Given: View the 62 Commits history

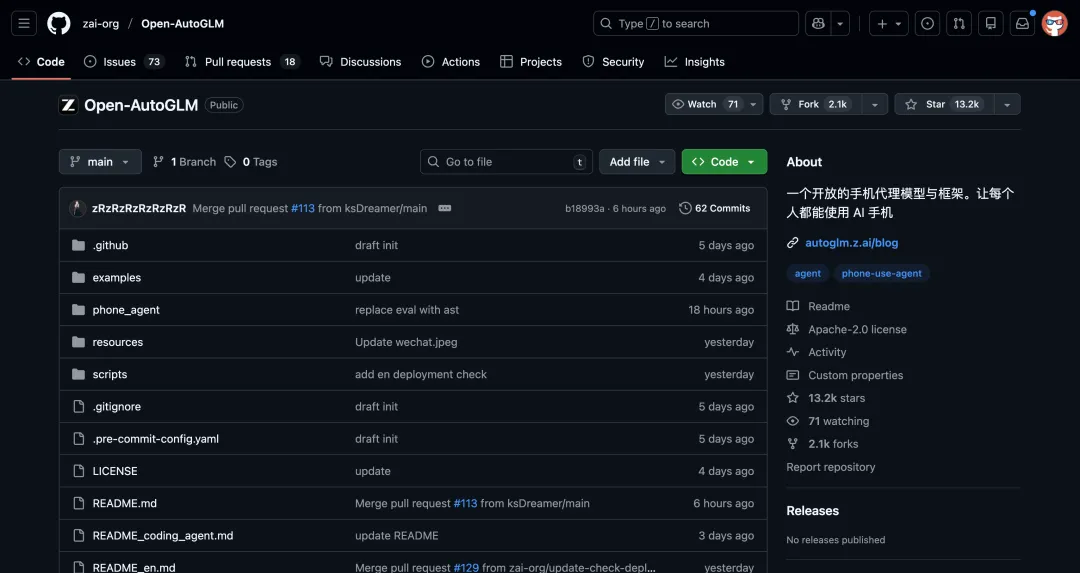Looking at the screenshot, I should (x=715, y=208).
